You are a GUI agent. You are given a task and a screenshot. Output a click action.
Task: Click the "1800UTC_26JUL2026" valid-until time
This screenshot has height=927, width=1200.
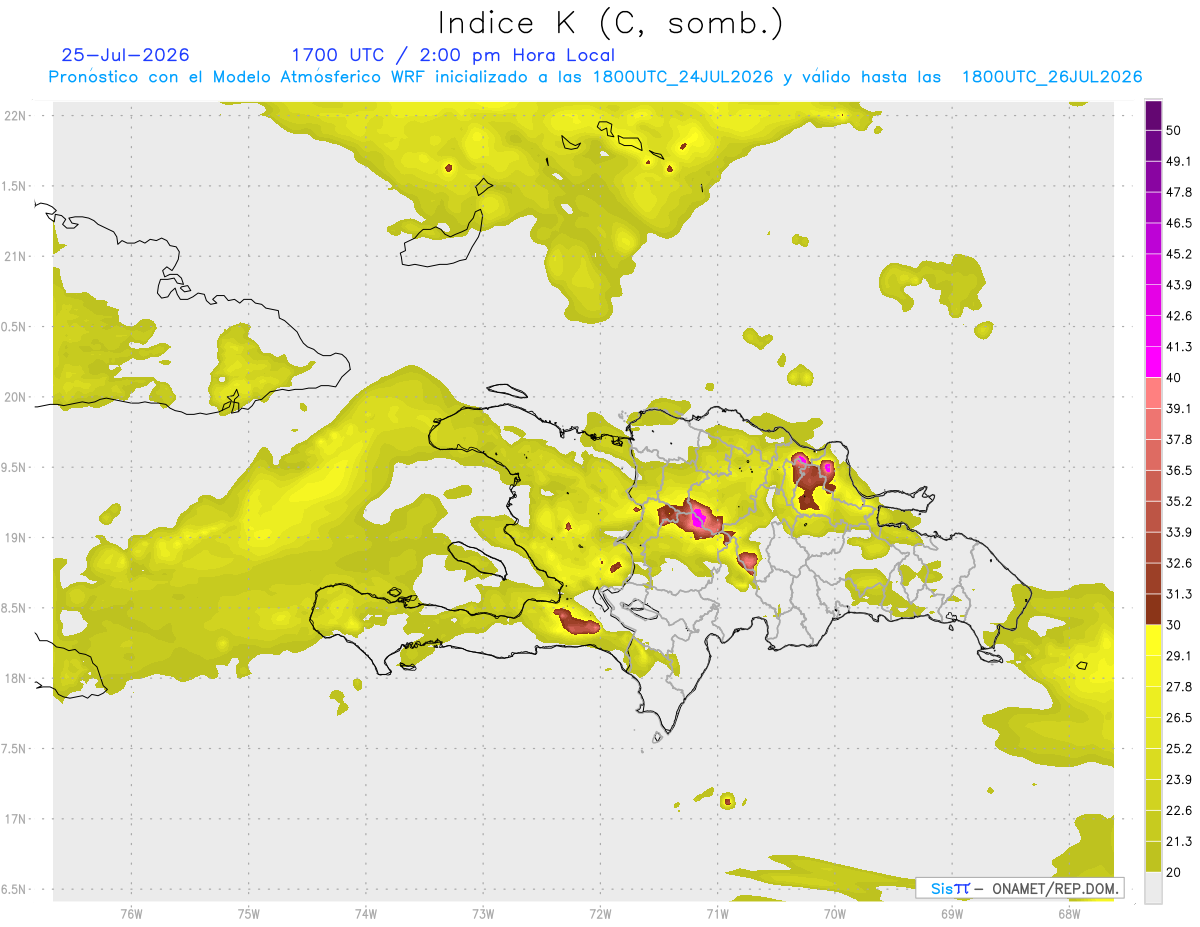tap(1052, 77)
